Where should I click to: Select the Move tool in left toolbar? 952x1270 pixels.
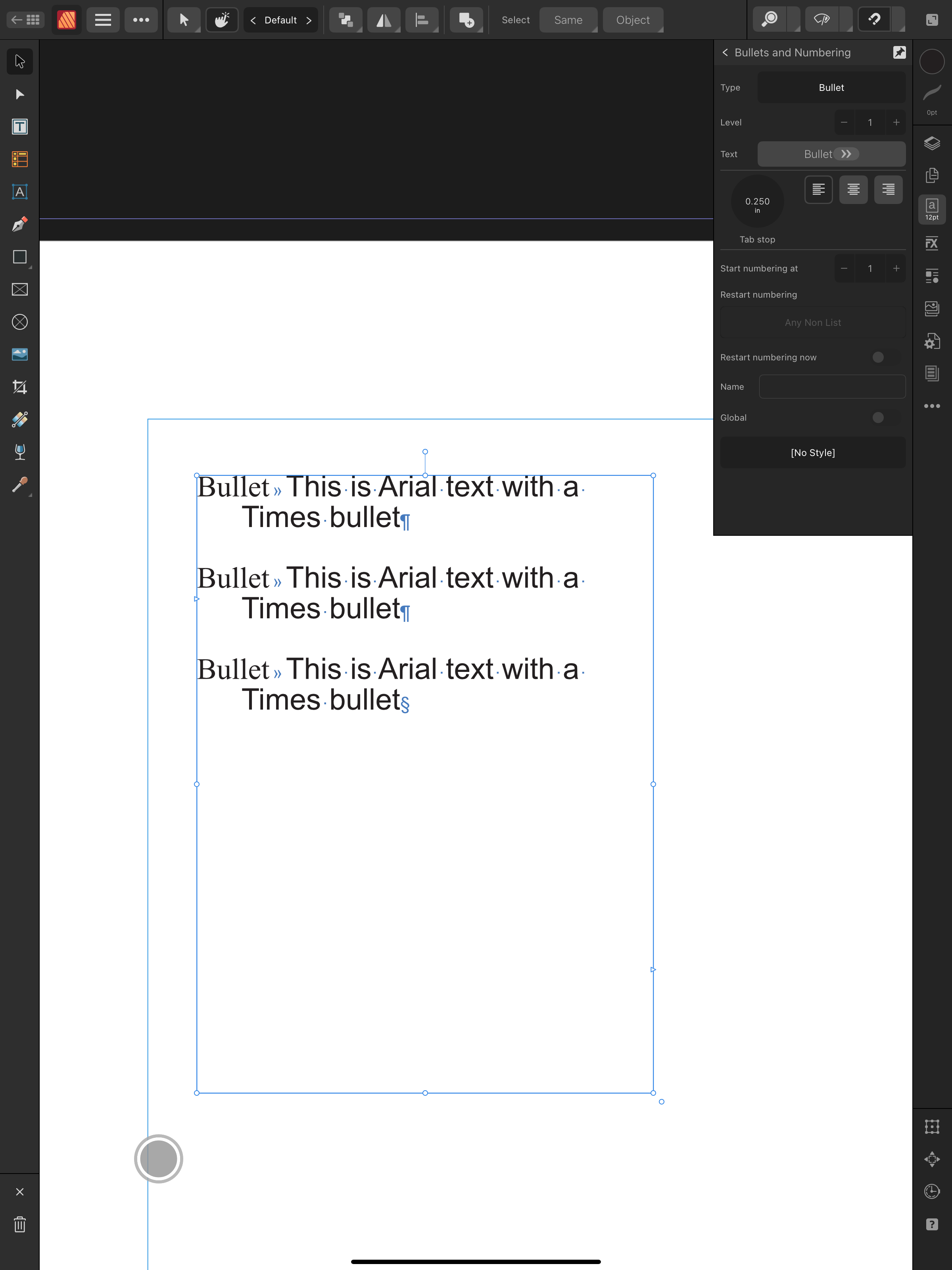click(19, 62)
